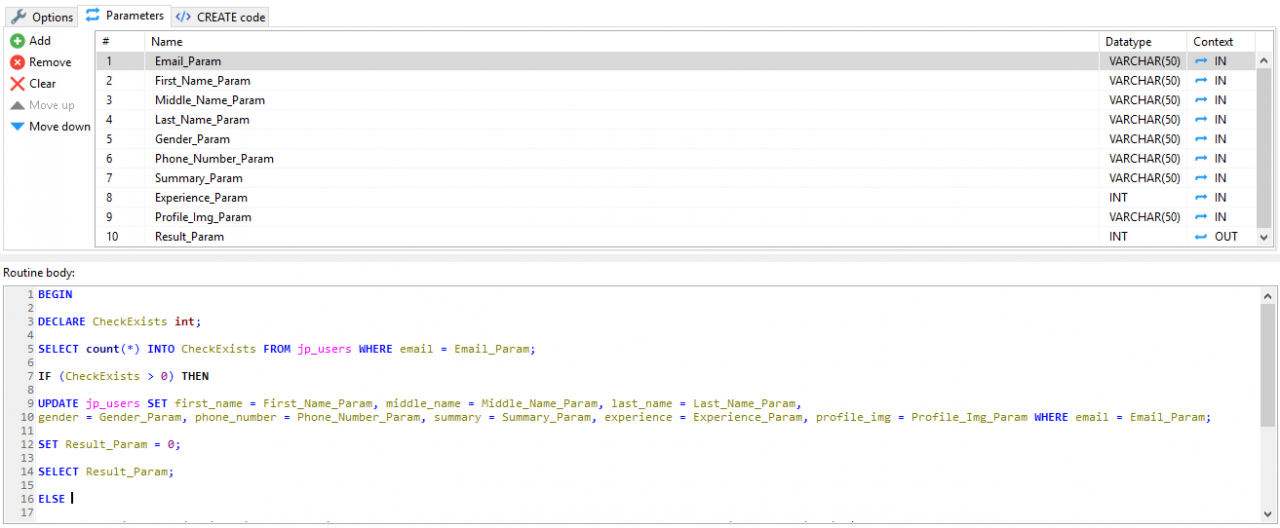Click the red Remove parameter icon
The image size is (1280, 528).
(x=17, y=62)
